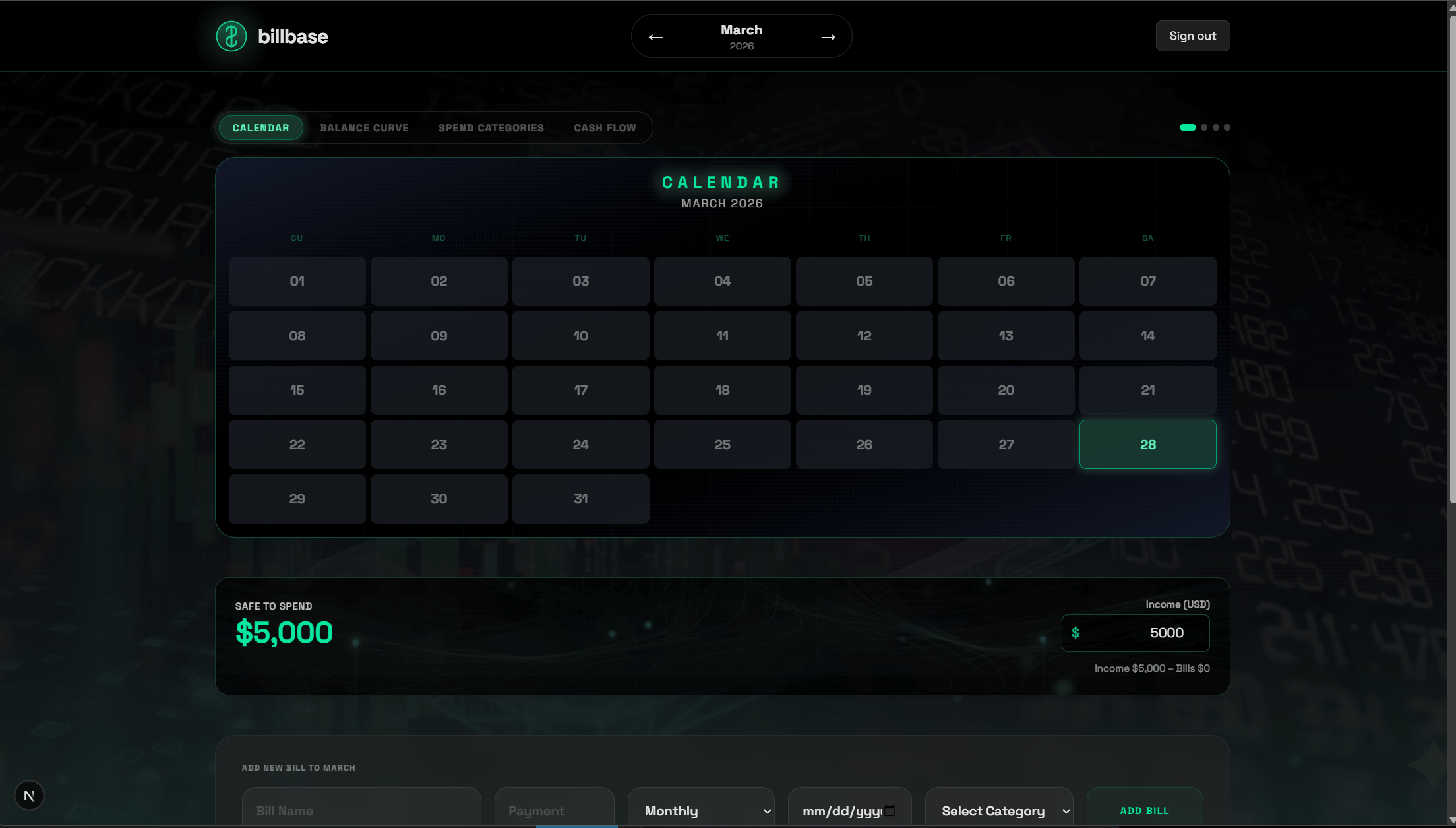Select the active green carousel indicator

coord(1188,127)
